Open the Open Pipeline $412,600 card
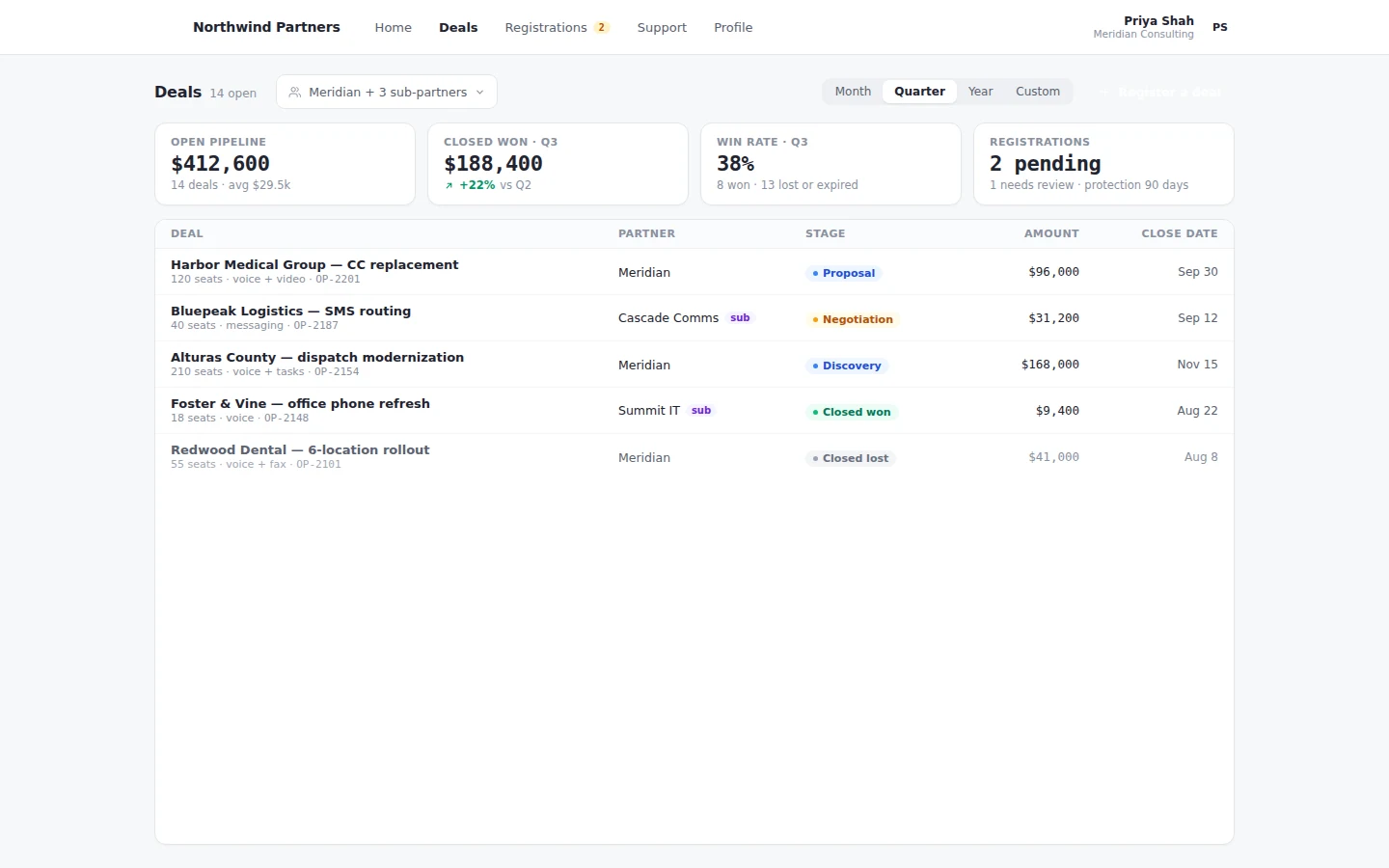The image size is (1389, 868). (x=285, y=164)
